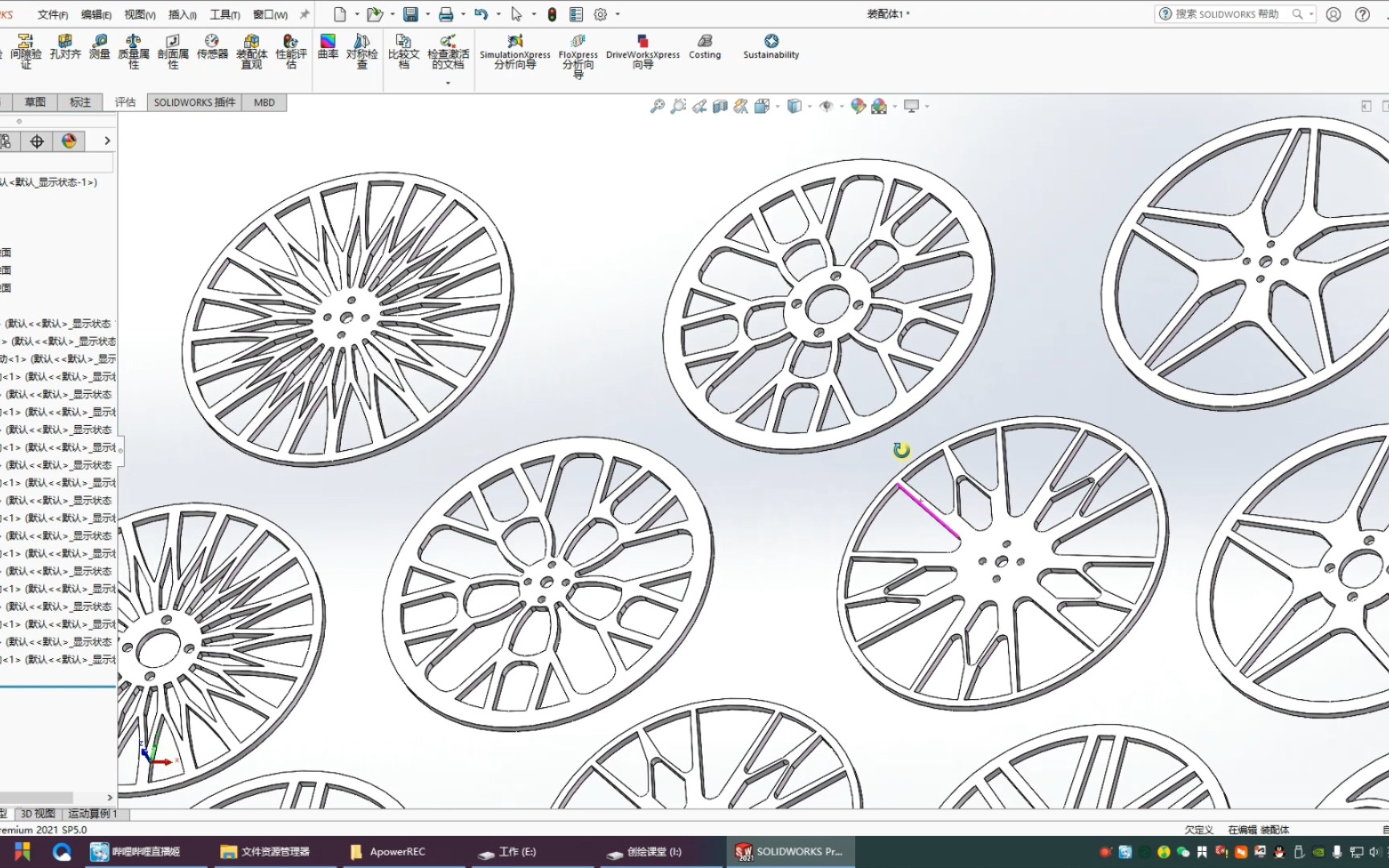Select the 测量 measure tool
The width and height of the screenshot is (1389, 868).
(x=100, y=47)
